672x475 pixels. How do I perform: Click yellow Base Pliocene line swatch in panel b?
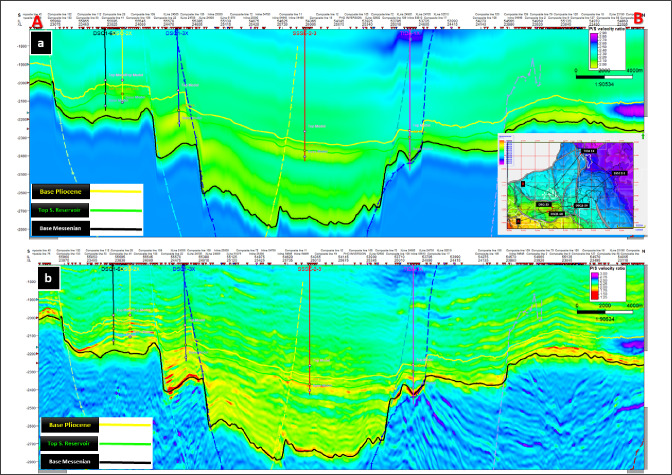(x=126, y=425)
